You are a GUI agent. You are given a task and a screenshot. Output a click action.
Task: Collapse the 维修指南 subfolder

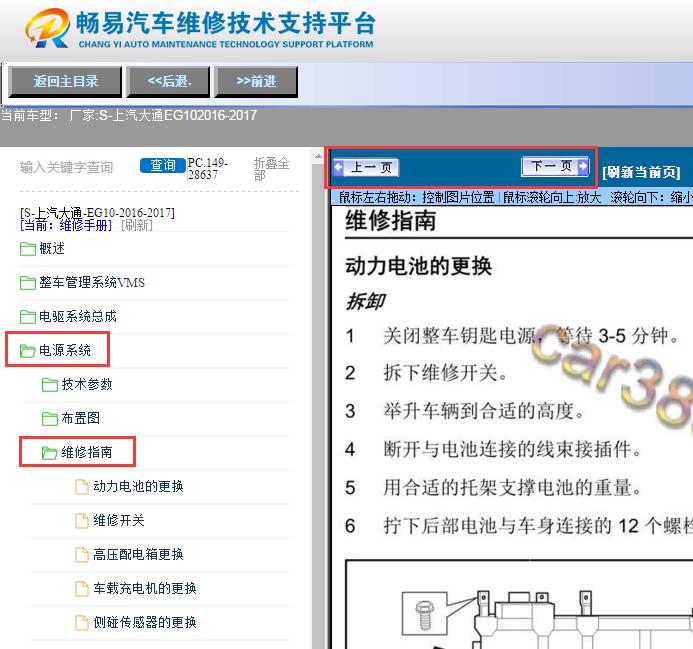coord(87,452)
